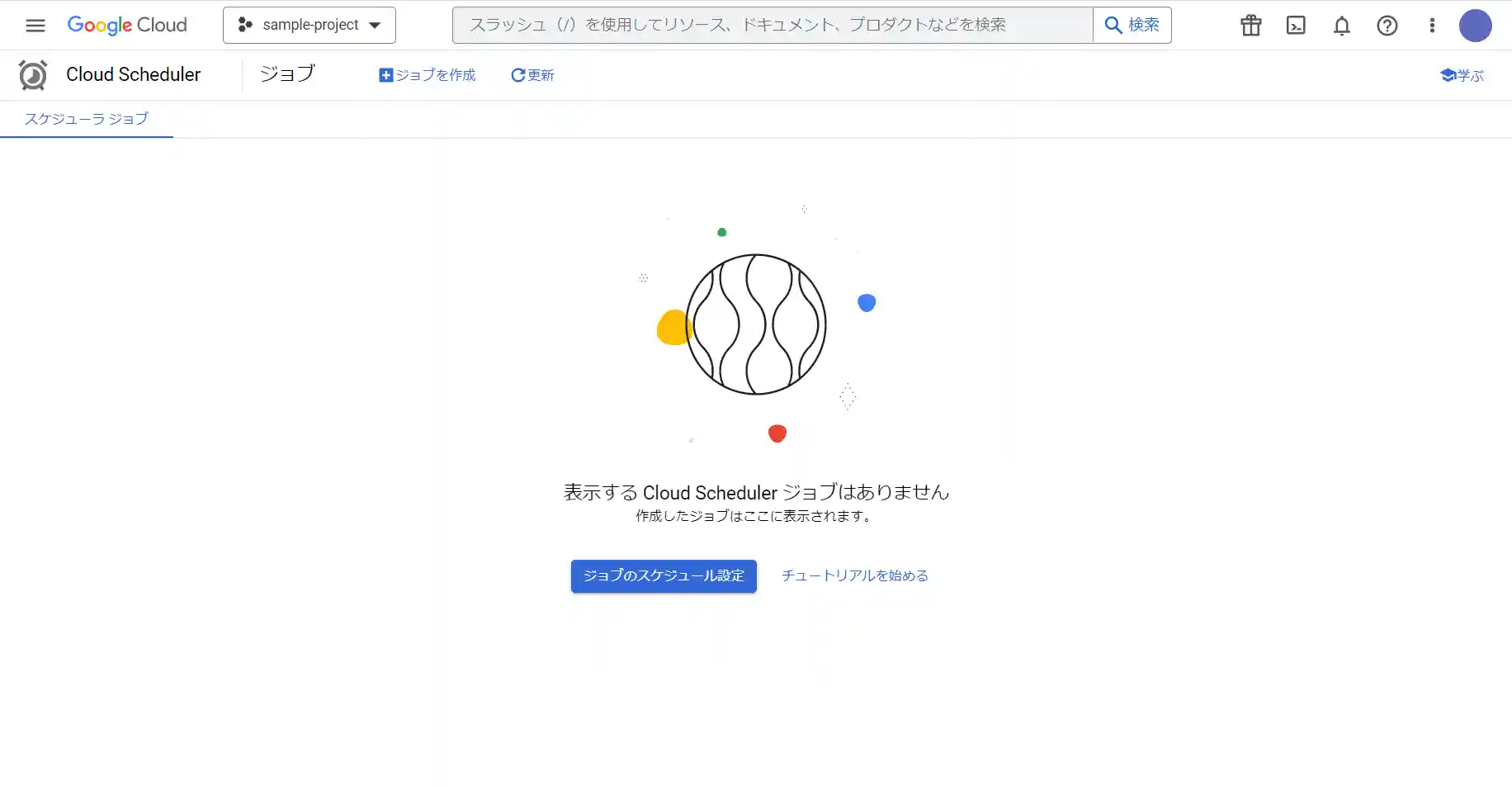
Task: Click the Cloud Scheduler alarm clock icon
Action: 33,75
